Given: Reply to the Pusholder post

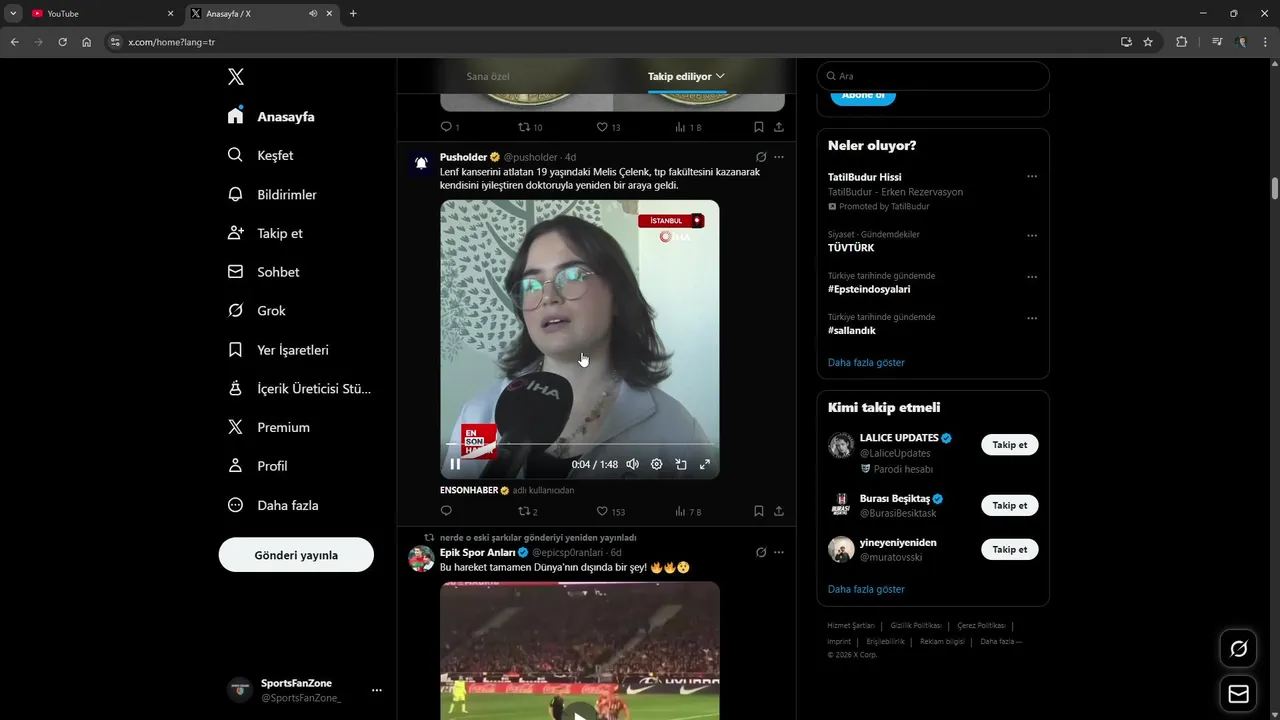Looking at the screenshot, I should click(x=446, y=511).
